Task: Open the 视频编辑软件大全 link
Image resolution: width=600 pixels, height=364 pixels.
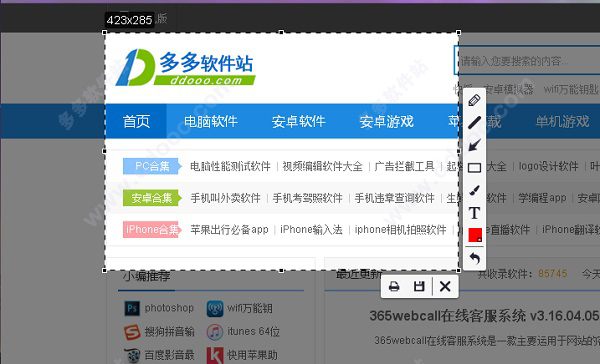Action: tap(322, 166)
